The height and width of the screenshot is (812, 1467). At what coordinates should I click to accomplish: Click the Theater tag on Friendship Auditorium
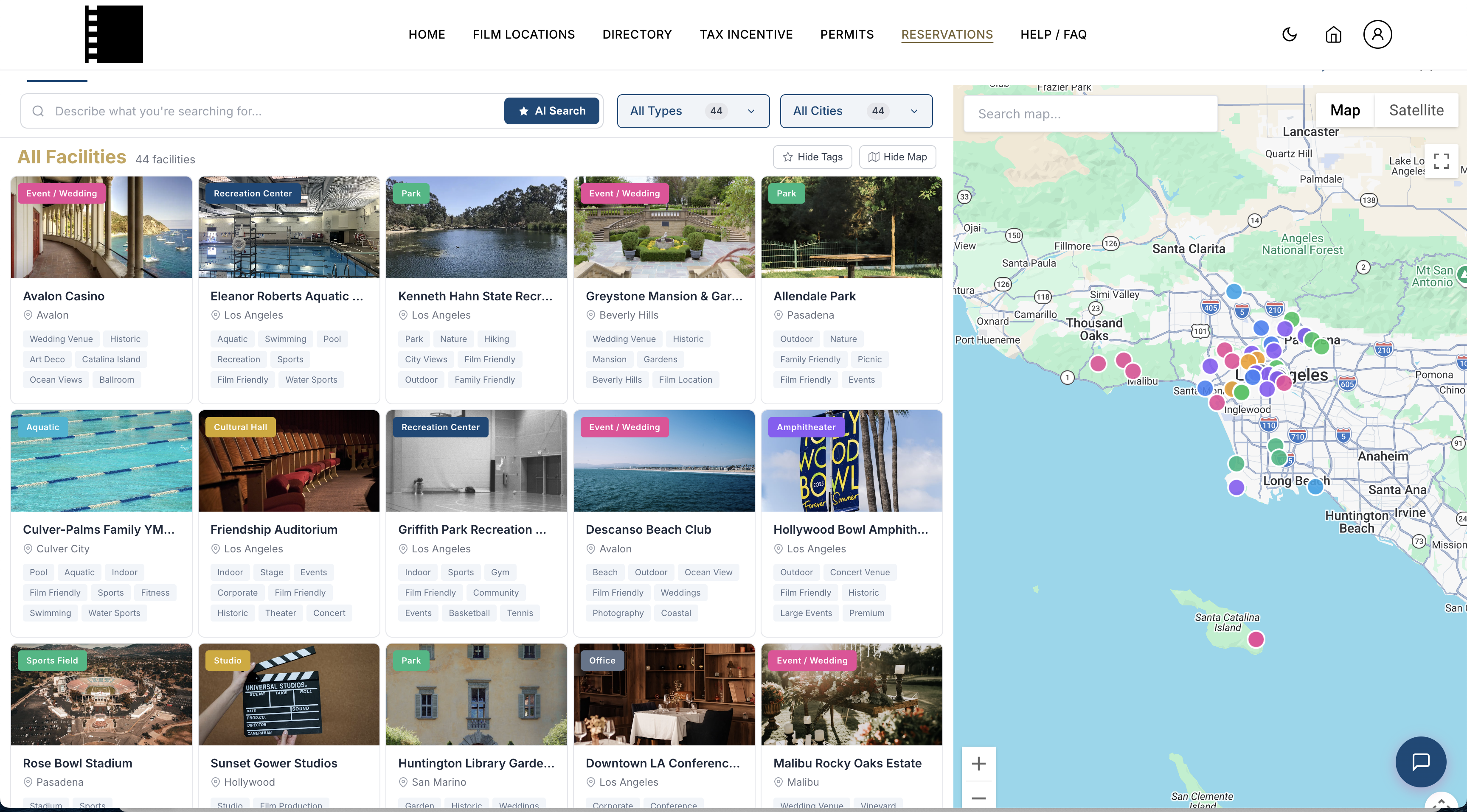[280, 613]
